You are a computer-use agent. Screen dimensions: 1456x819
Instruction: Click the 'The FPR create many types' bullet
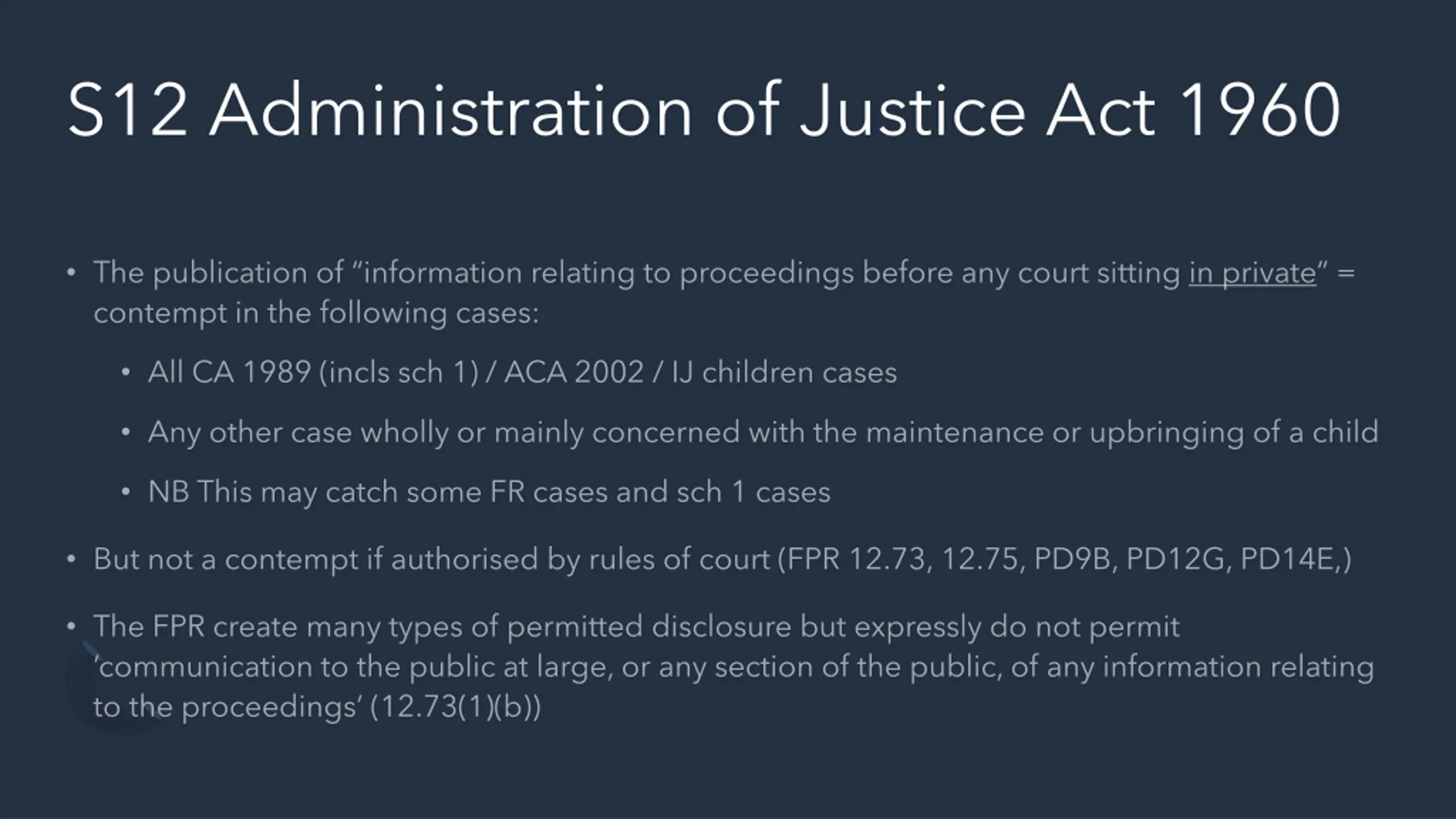click(734, 667)
